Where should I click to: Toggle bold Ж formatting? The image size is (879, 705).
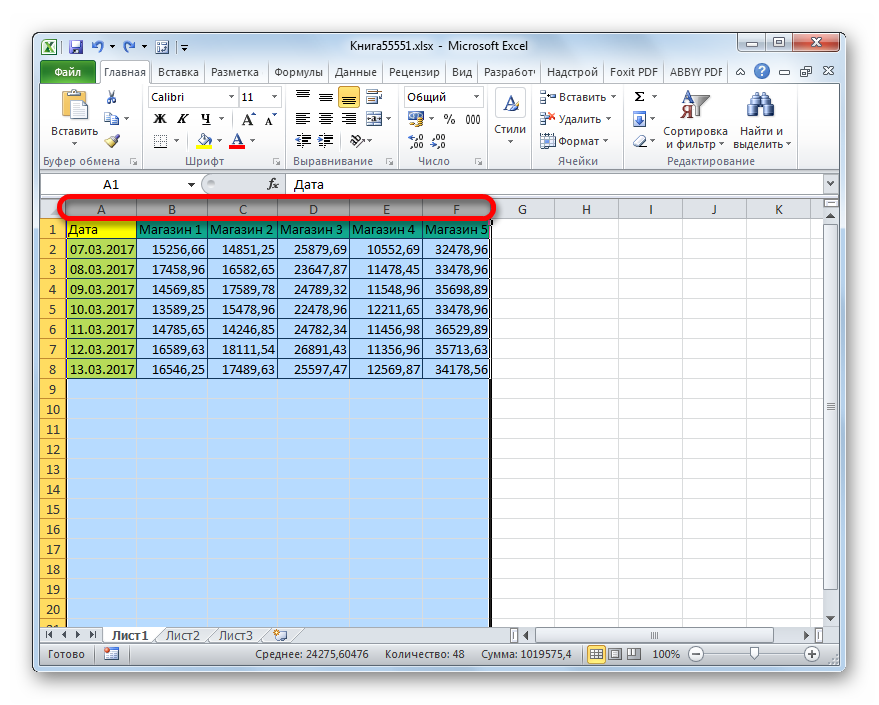(x=160, y=119)
